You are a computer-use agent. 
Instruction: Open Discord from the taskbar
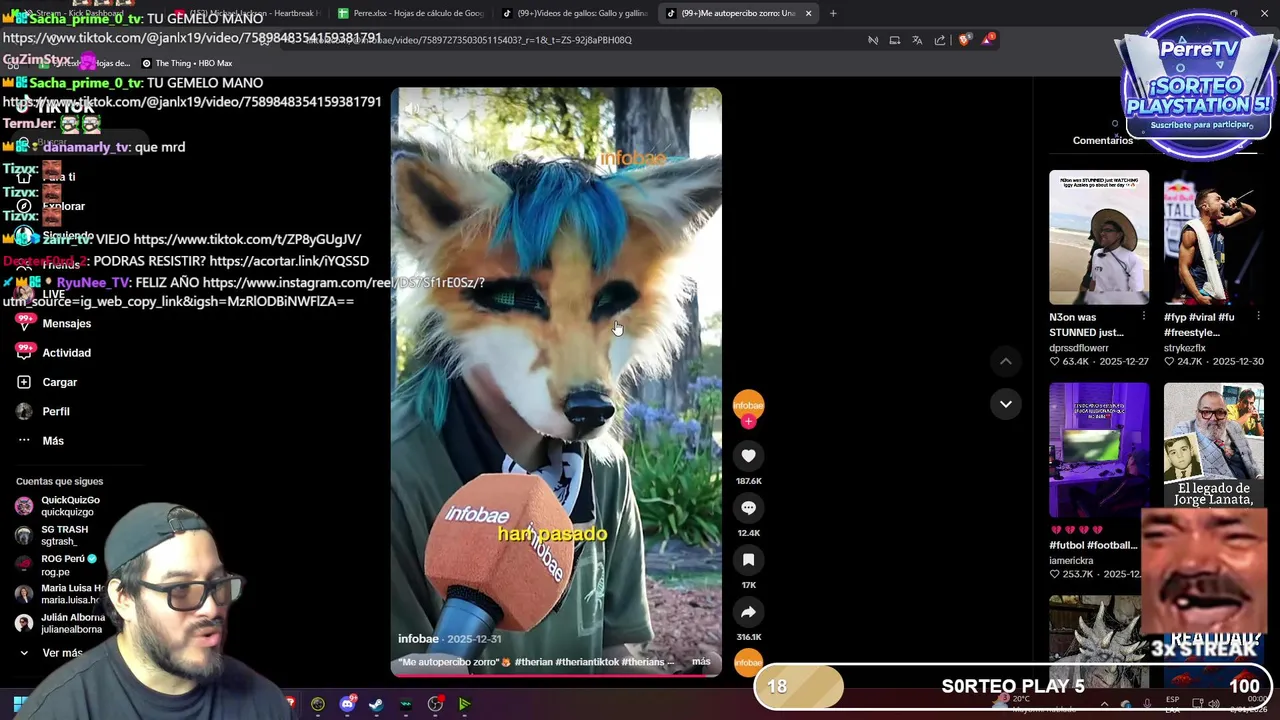348,704
